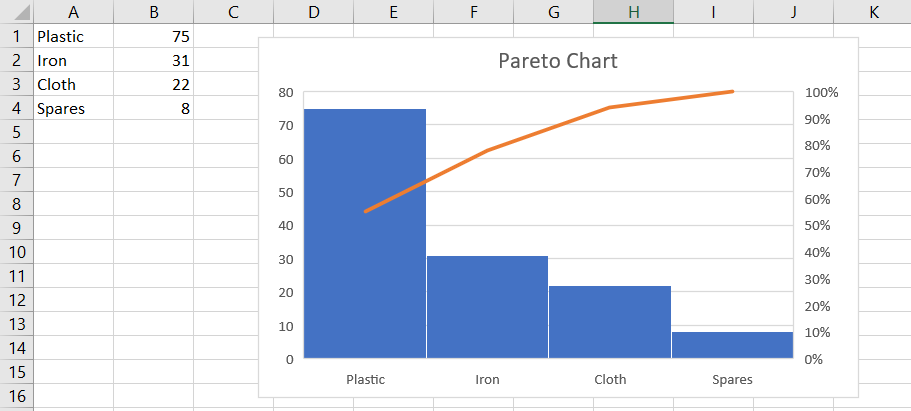Select row 16 header
This screenshot has height=411, width=911.
(17, 396)
